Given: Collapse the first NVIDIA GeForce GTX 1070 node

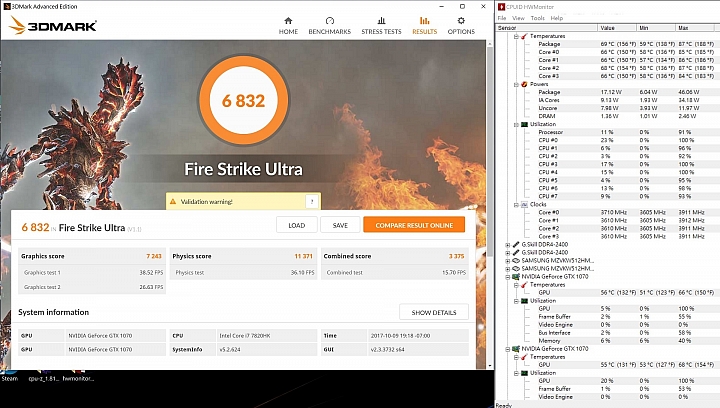Looking at the screenshot, I should (508, 277).
